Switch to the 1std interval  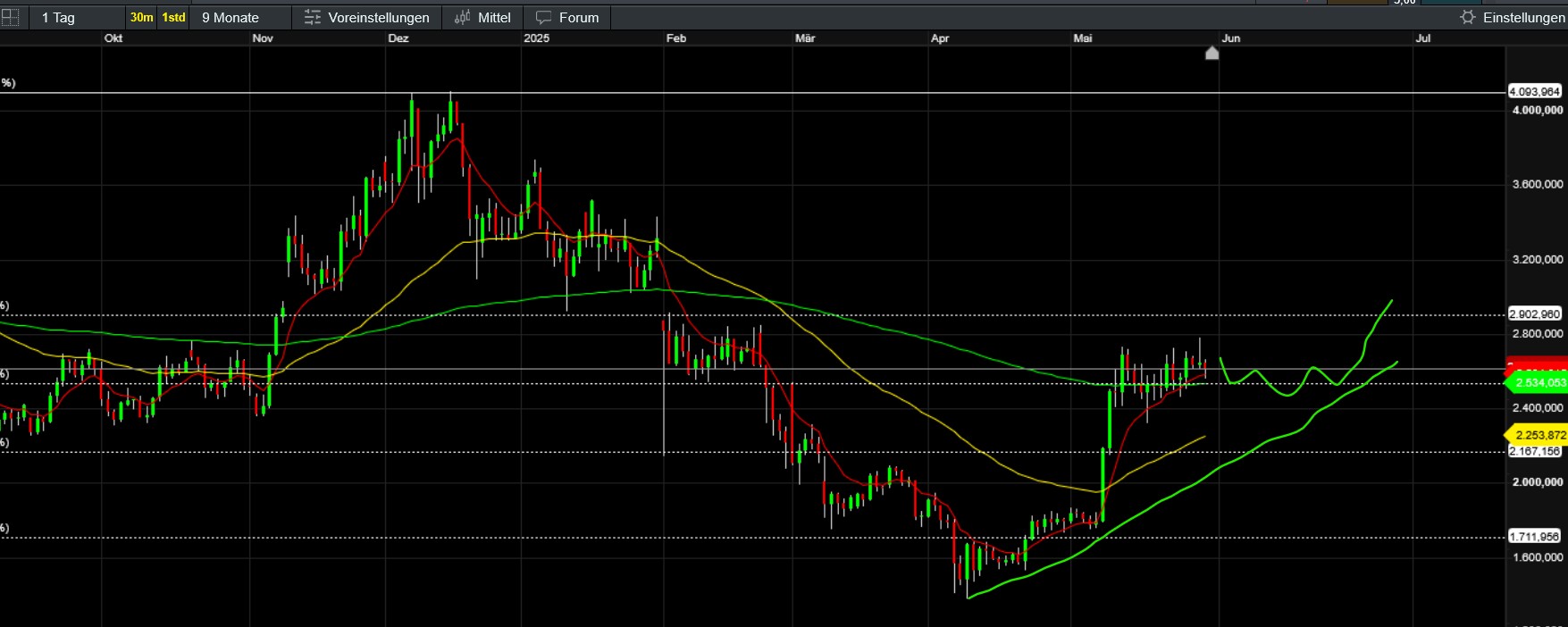173,18
